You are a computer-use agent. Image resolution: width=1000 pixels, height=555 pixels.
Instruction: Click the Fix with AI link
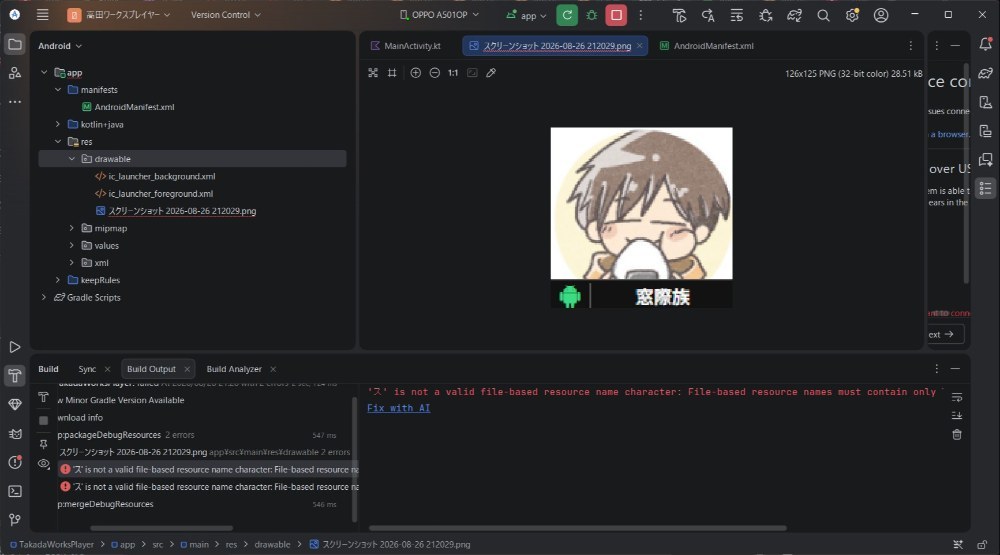(399, 408)
